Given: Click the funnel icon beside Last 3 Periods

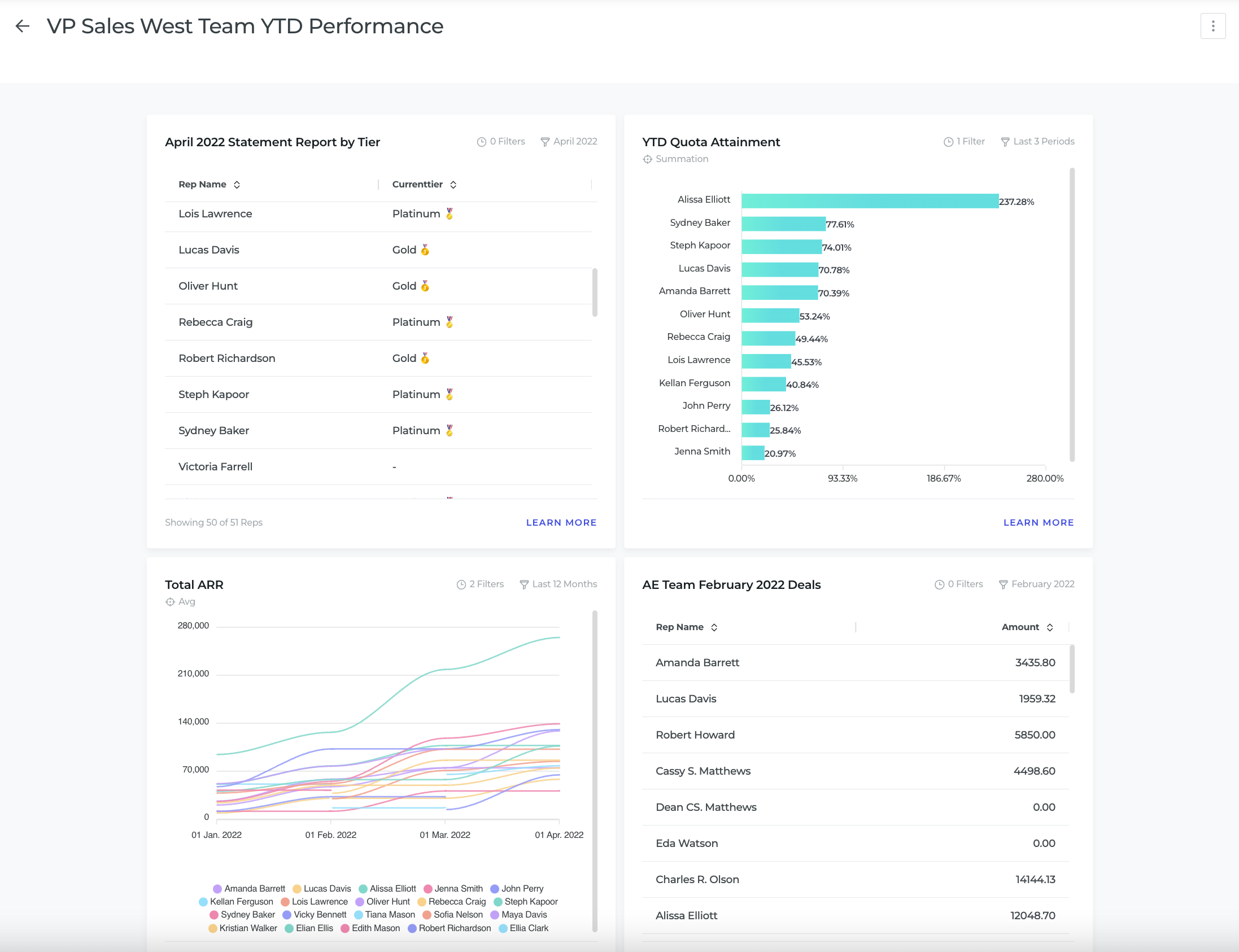Looking at the screenshot, I should click(1004, 142).
